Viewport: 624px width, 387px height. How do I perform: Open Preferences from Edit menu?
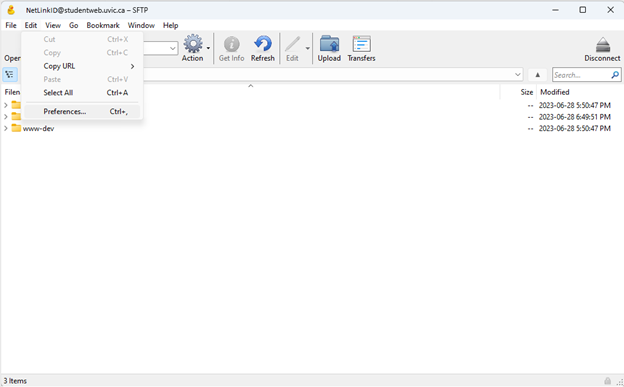[82, 111]
